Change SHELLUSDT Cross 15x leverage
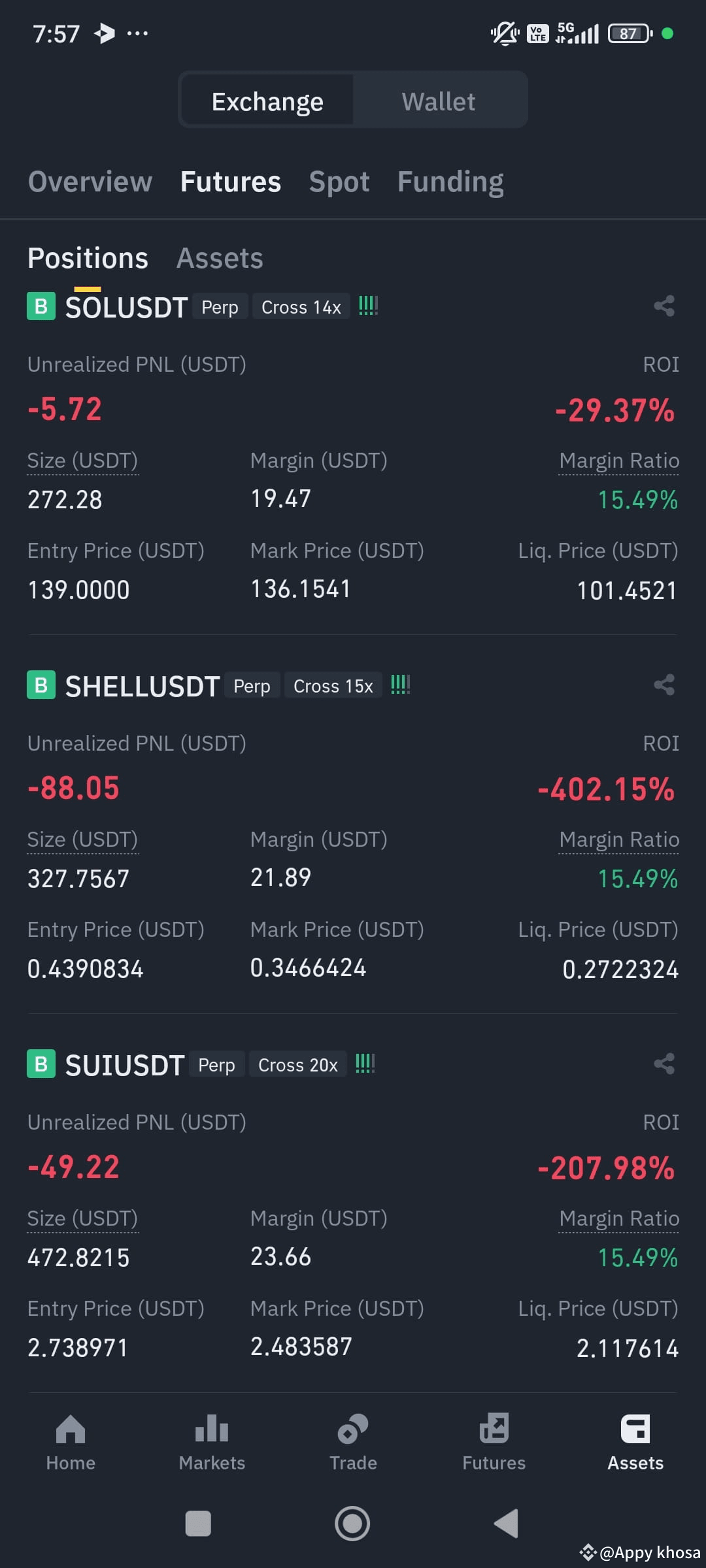 (333, 686)
